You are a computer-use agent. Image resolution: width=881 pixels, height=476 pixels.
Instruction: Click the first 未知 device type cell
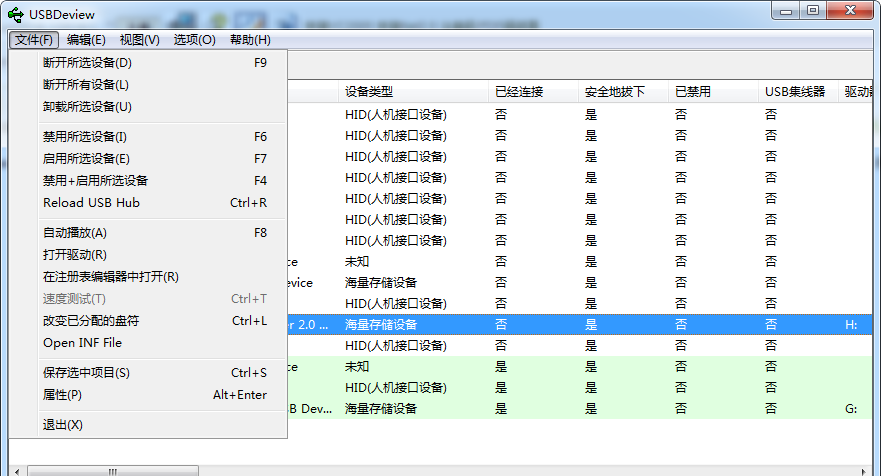(x=357, y=262)
